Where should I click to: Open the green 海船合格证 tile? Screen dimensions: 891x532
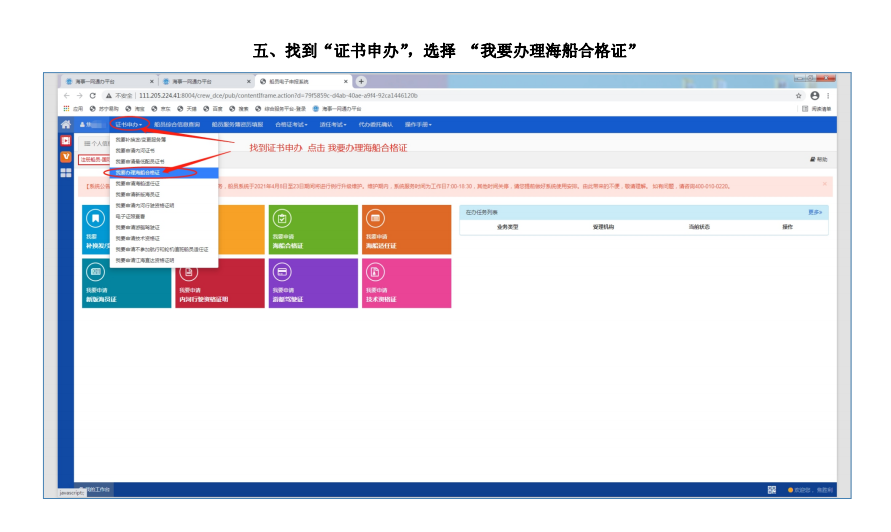coord(313,230)
